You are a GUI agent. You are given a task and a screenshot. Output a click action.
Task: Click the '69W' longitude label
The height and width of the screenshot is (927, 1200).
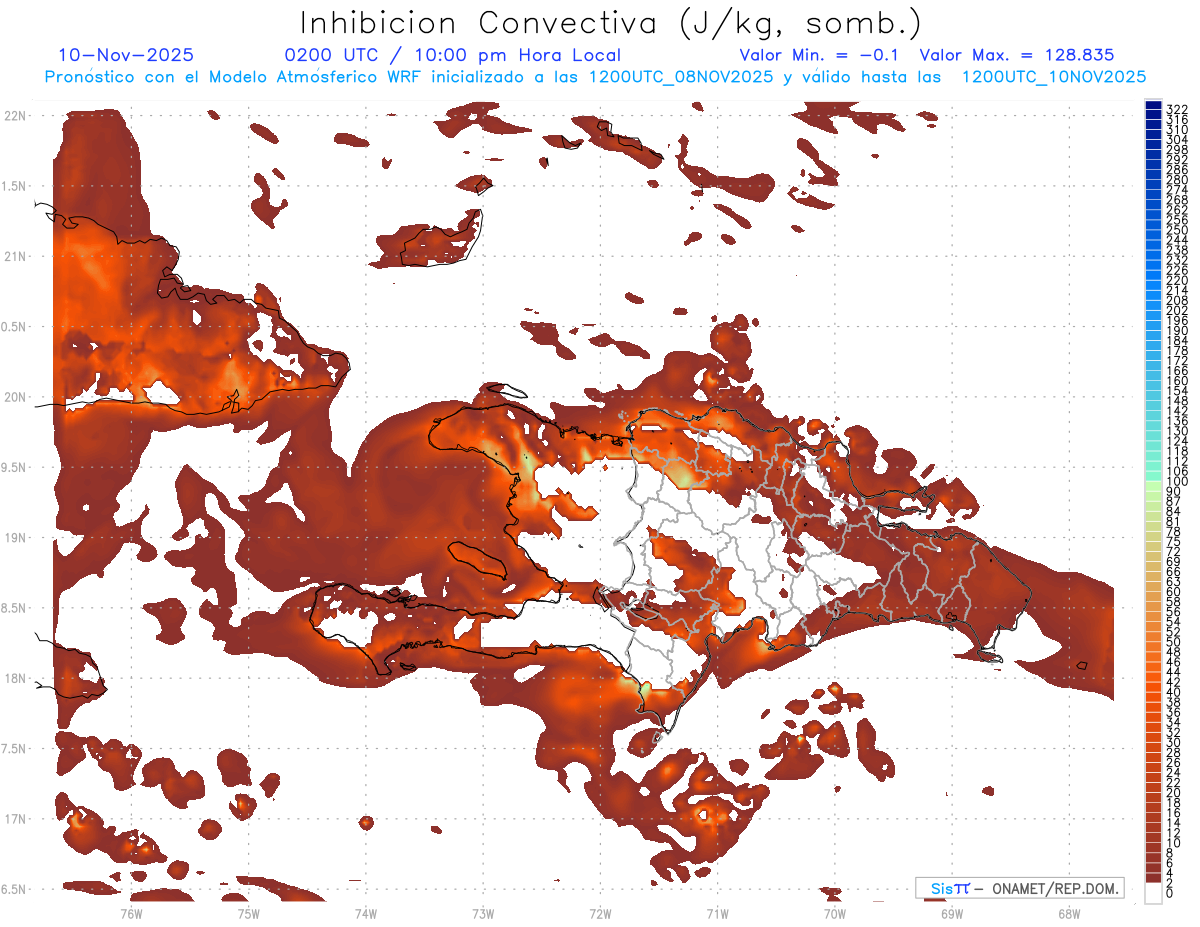click(x=952, y=913)
